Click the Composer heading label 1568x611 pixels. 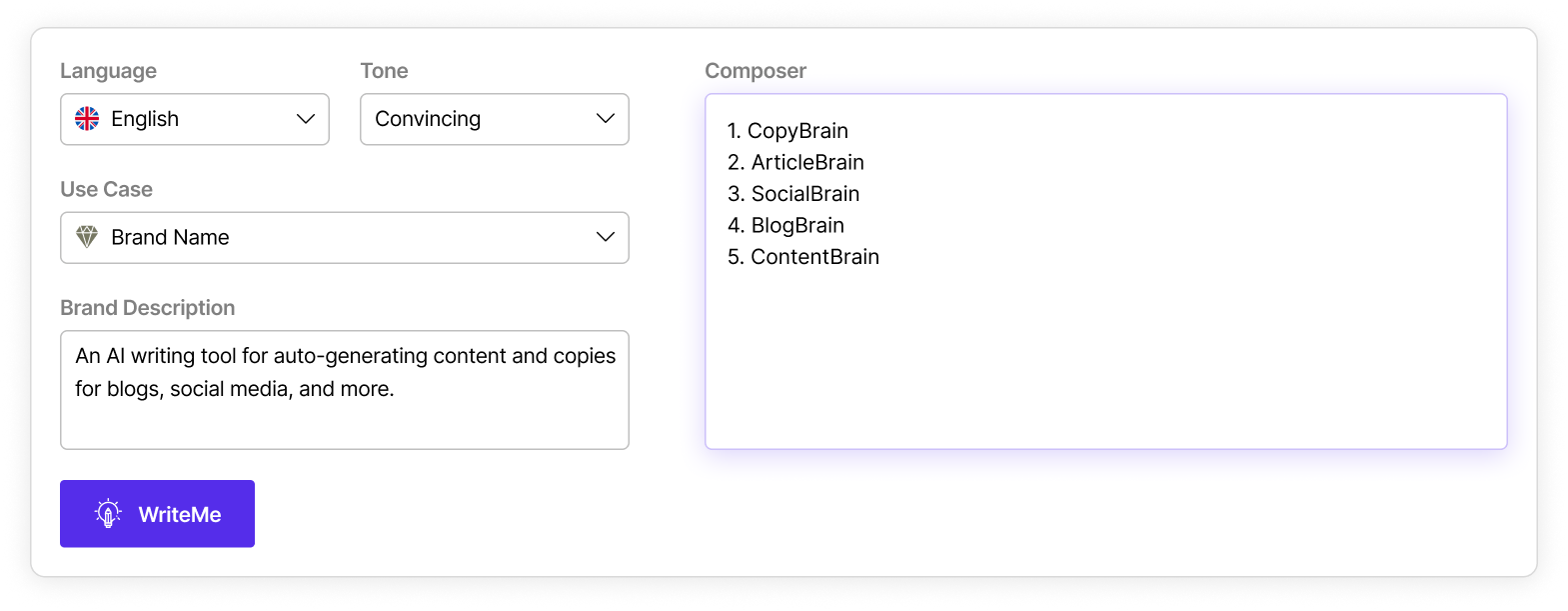coord(756,71)
